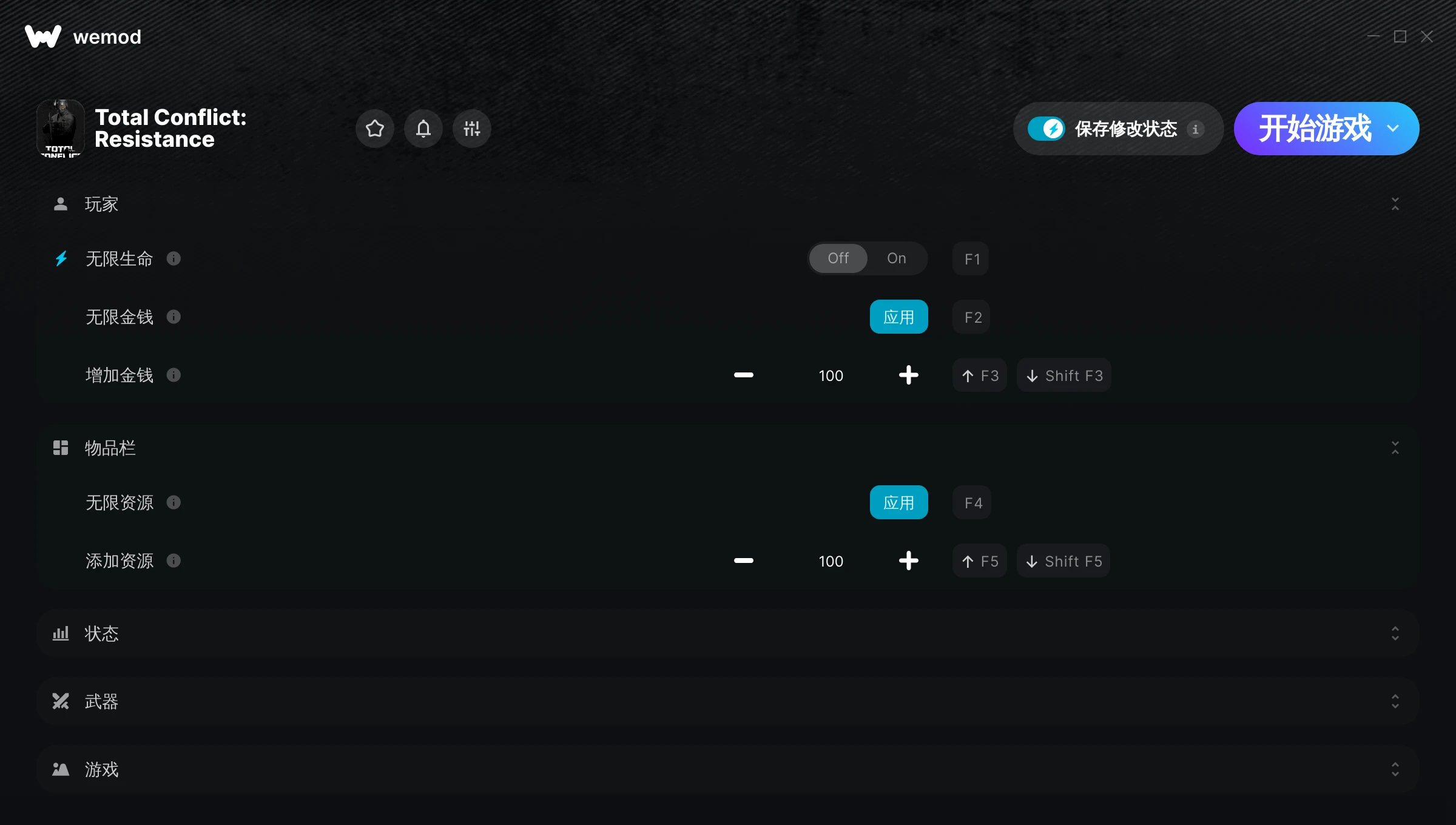Show info for 无限金钱 cheat

(x=174, y=317)
